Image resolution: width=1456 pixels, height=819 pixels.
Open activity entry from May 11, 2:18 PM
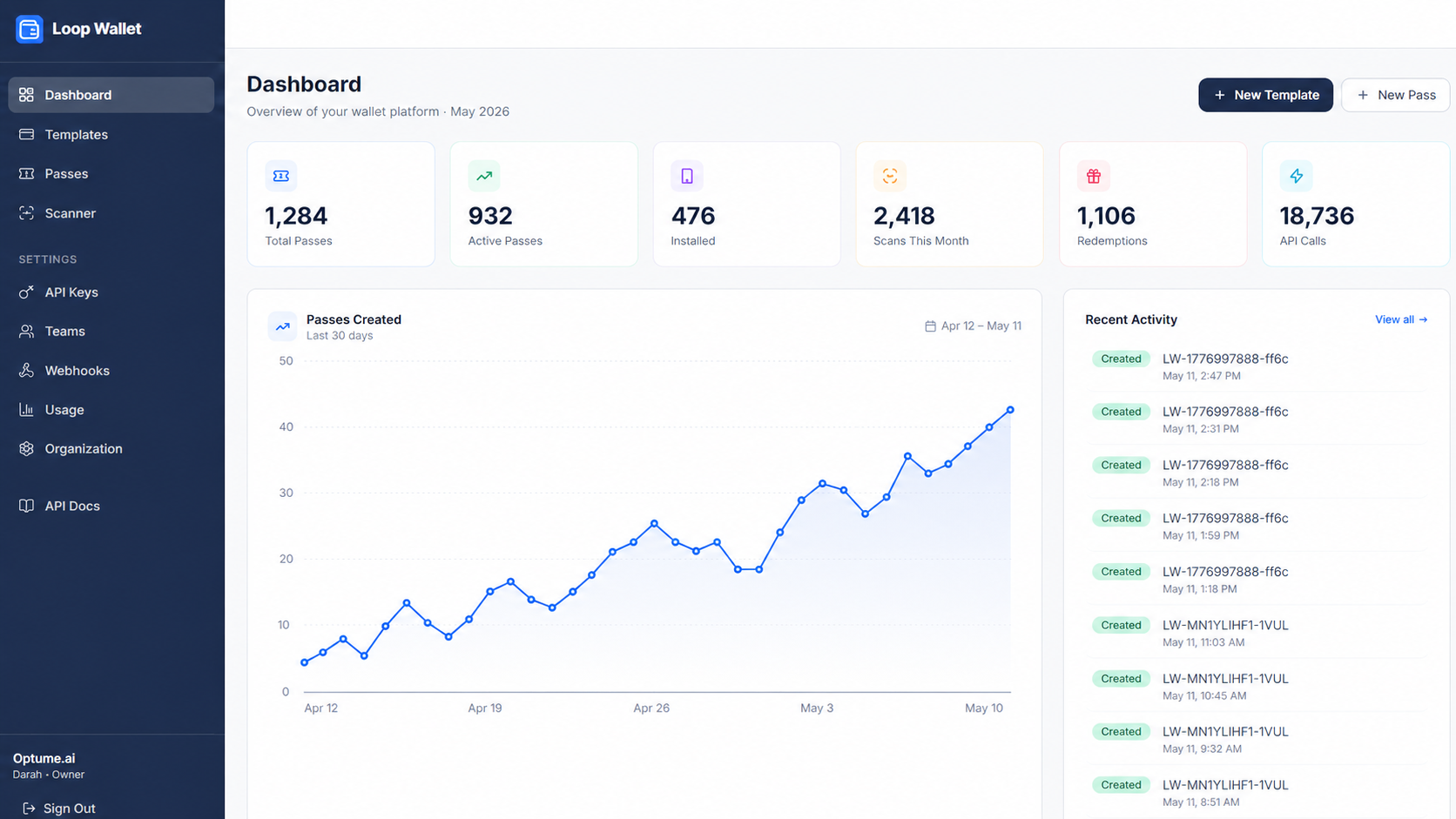tap(1257, 473)
